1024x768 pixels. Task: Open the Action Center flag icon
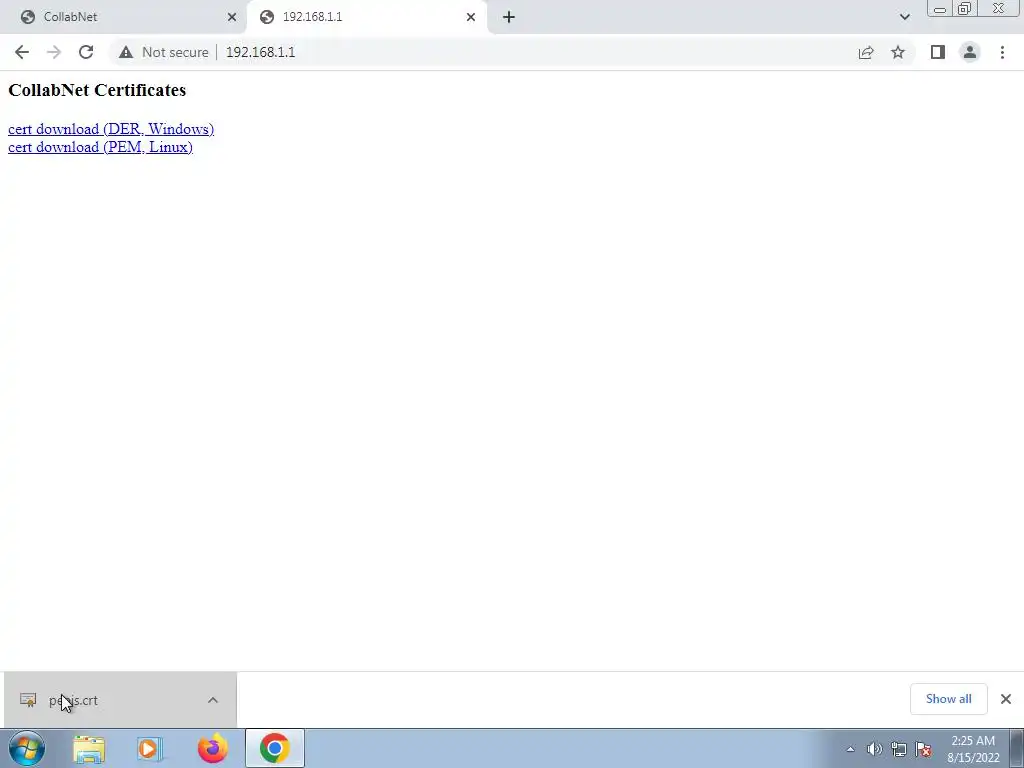(923, 749)
